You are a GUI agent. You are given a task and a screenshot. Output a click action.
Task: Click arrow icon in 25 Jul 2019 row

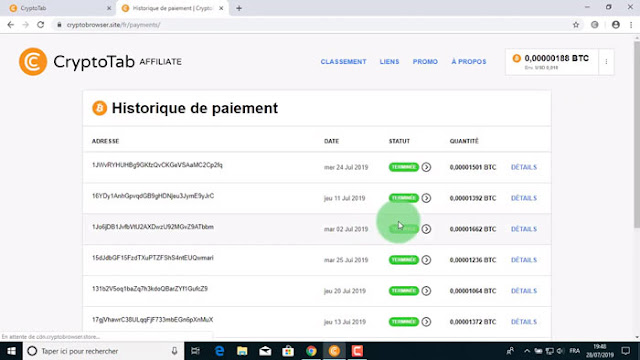click(x=426, y=260)
